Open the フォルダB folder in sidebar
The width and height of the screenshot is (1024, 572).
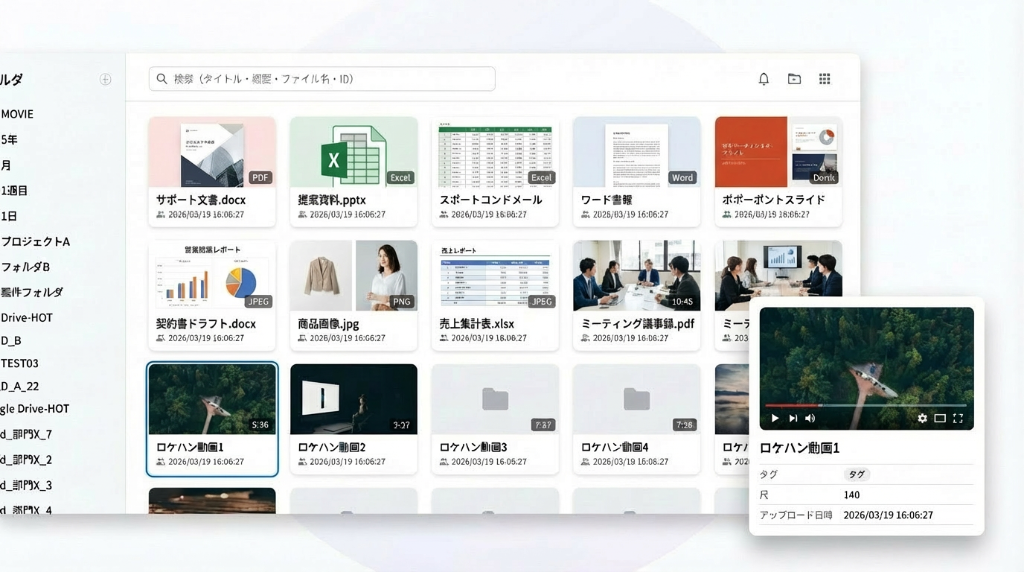pyautogui.click(x=25, y=267)
